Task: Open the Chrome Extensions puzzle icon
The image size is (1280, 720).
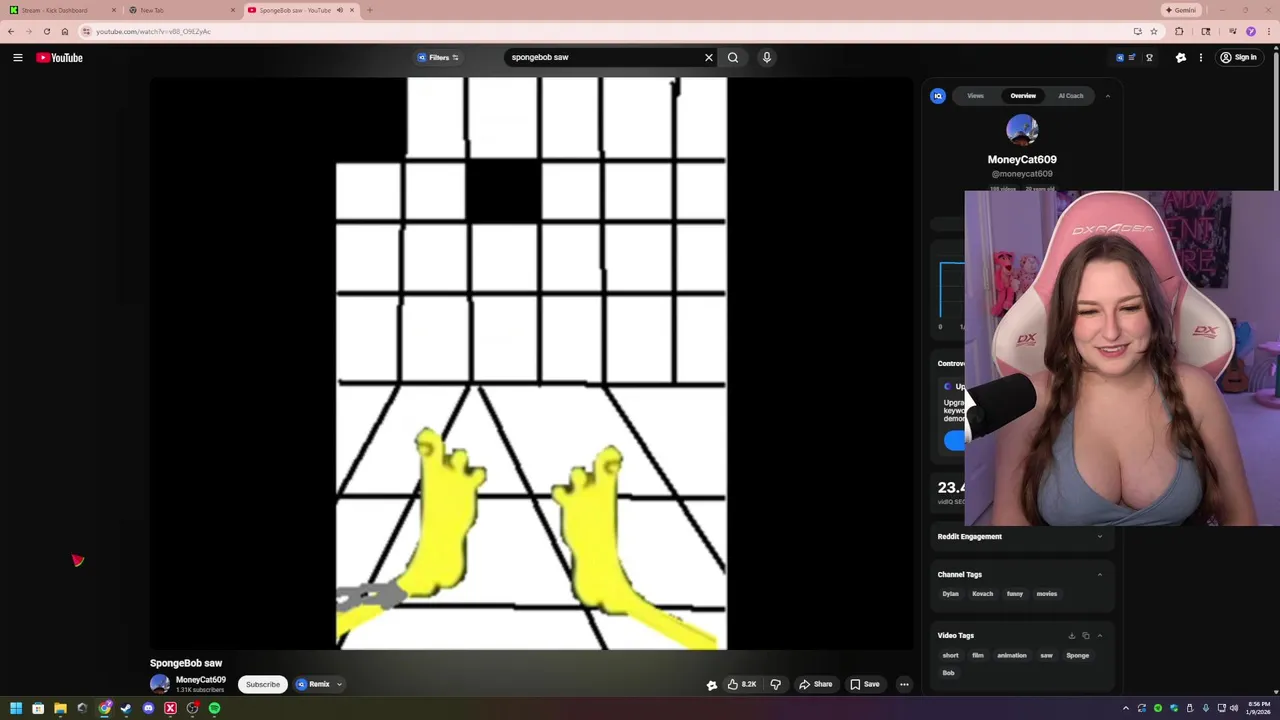Action: [1179, 31]
